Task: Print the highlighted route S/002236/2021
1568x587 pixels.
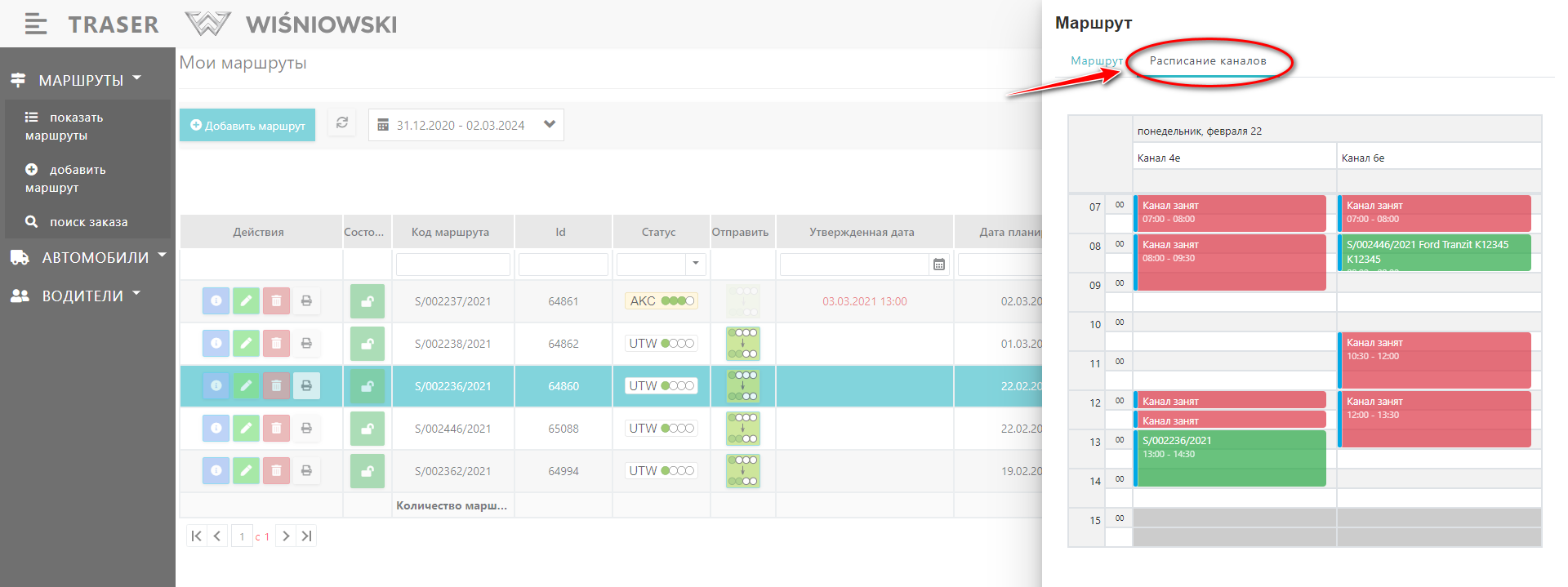Action: (306, 386)
